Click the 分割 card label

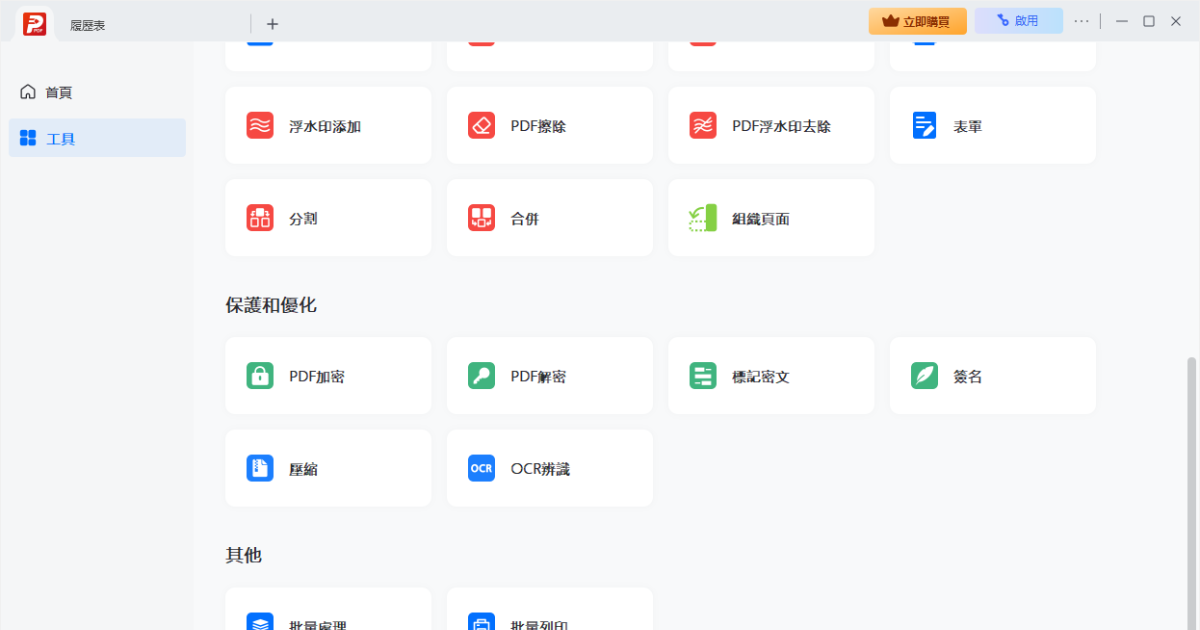(303, 219)
